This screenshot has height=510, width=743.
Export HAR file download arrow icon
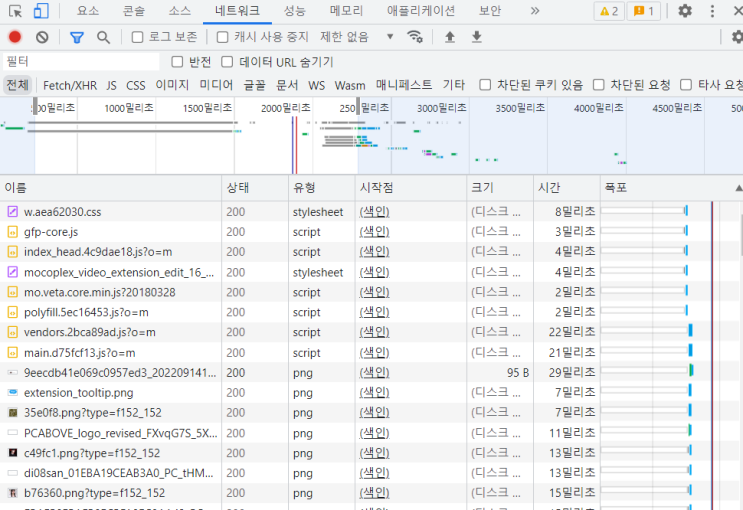pyautogui.click(x=477, y=37)
